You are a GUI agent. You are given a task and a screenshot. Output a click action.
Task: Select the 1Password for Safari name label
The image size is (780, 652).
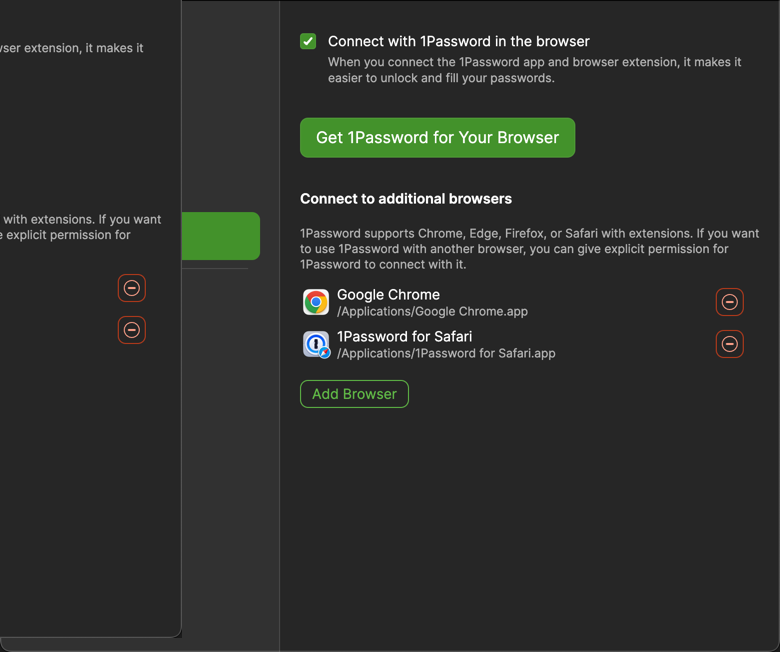click(x=404, y=337)
